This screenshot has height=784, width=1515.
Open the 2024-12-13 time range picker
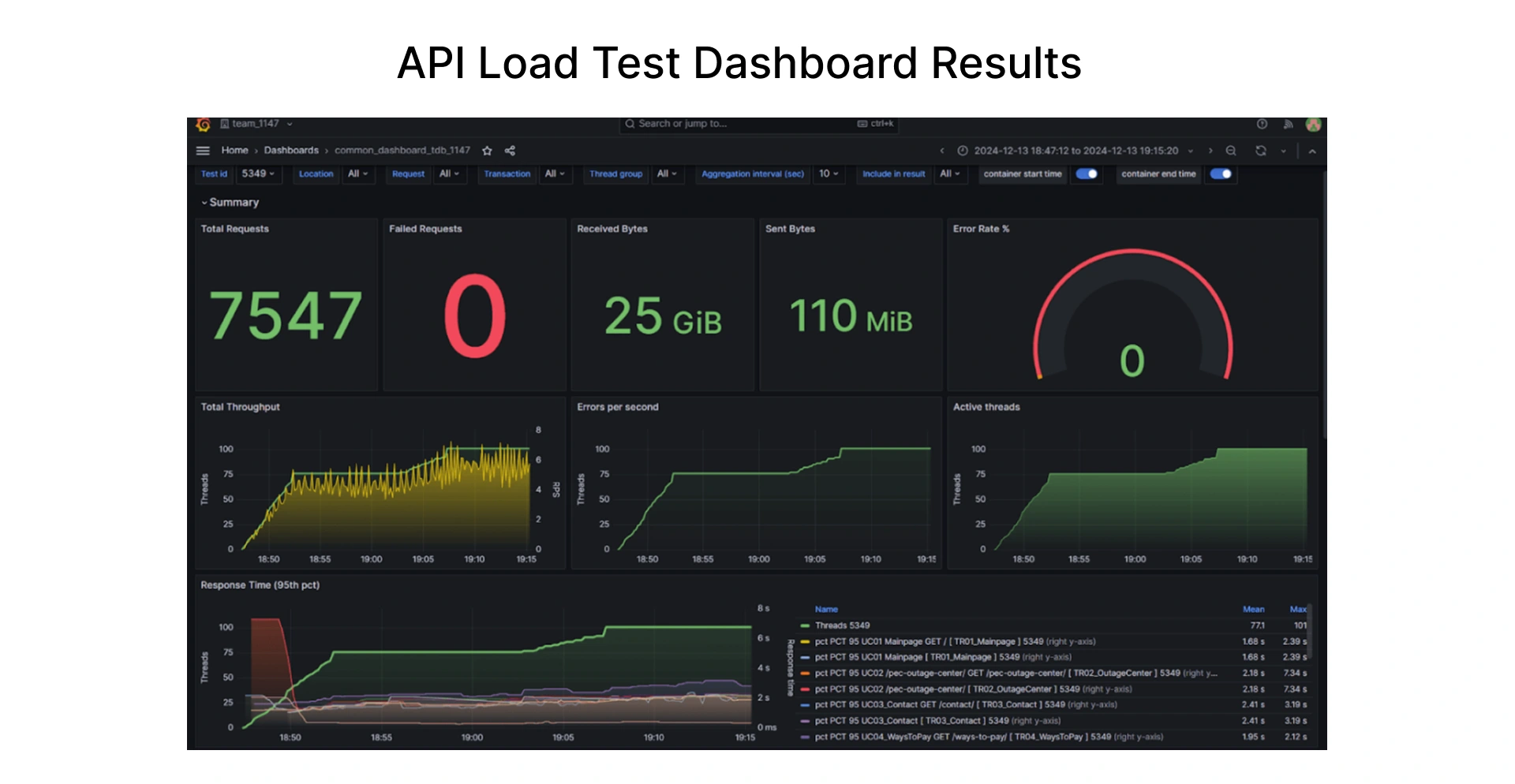pos(1075,151)
